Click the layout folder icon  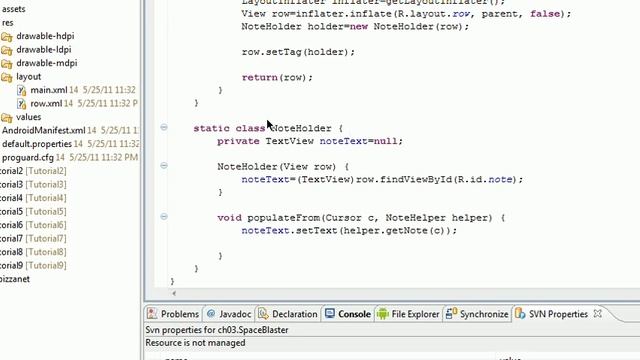7,78
